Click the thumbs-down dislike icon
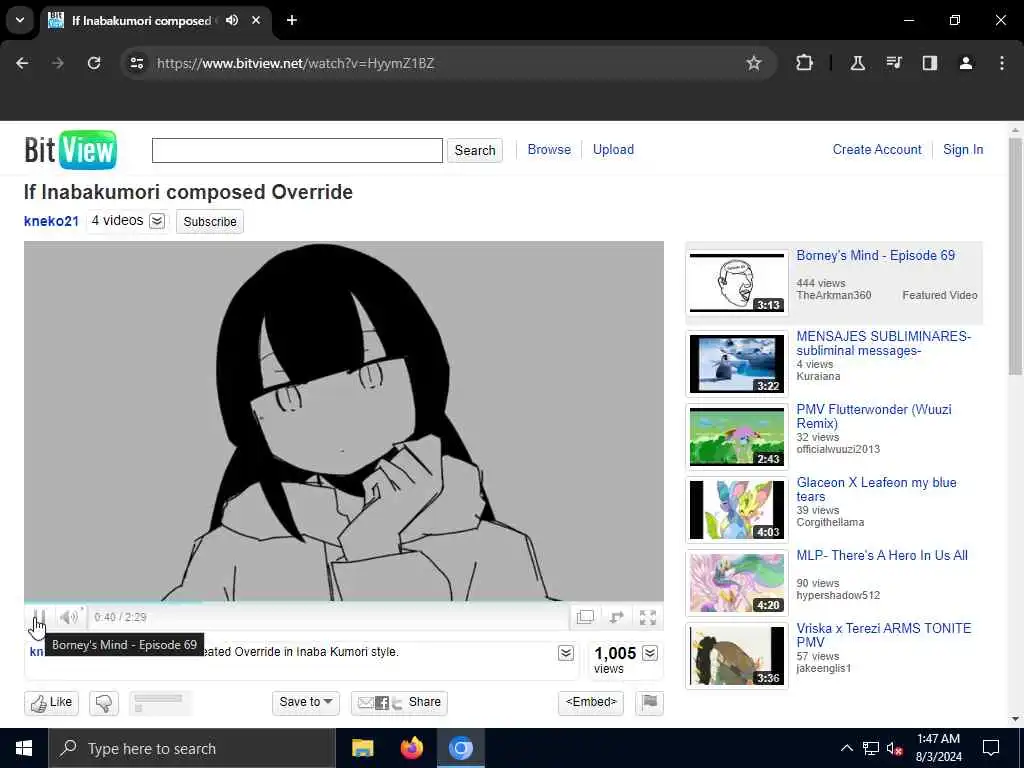 [x=104, y=703]
